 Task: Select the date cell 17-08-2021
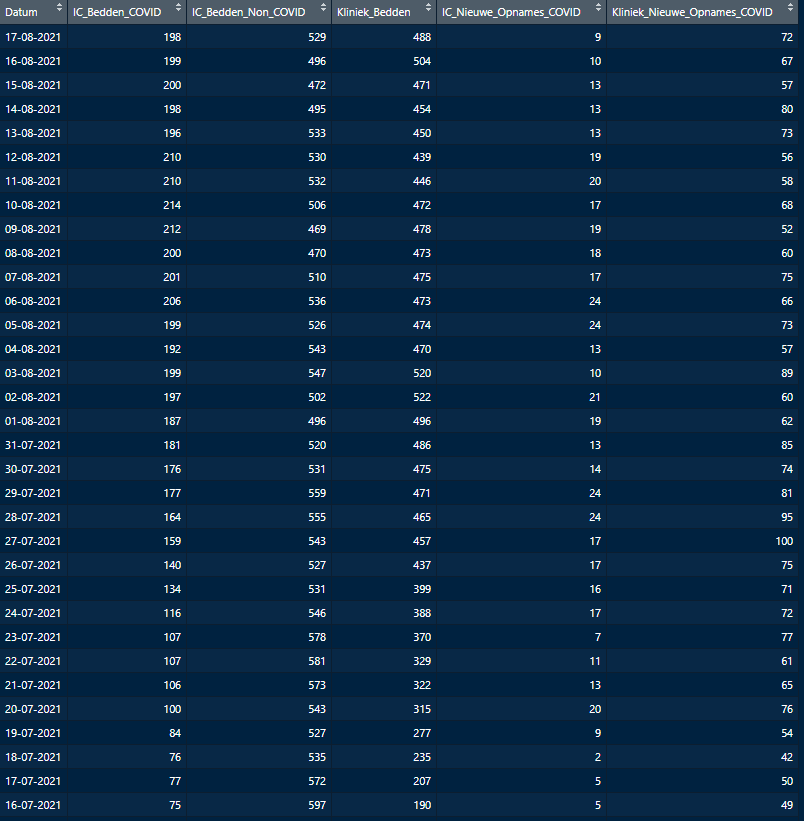tap(33, 37)
